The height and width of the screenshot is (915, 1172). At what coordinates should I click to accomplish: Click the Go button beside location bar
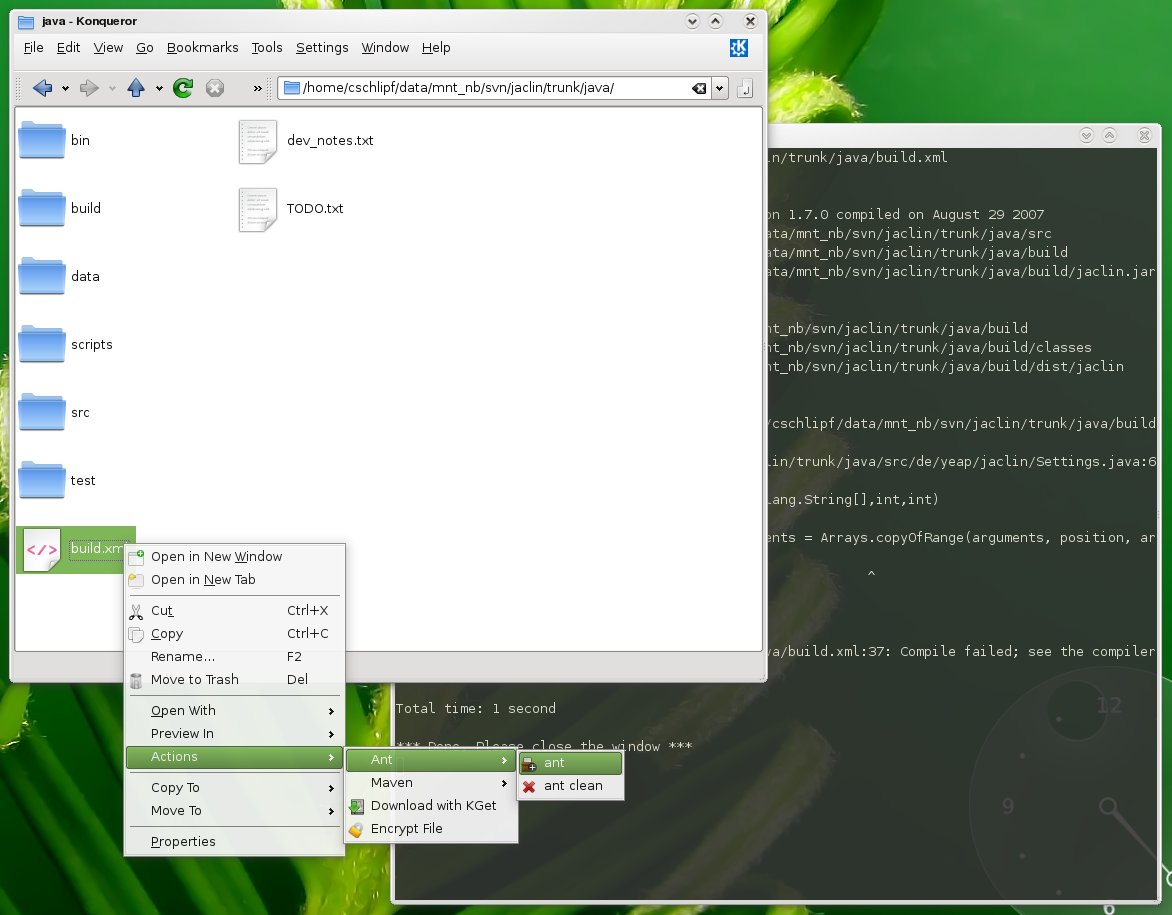pyautogui.click(x=744, y=88)
